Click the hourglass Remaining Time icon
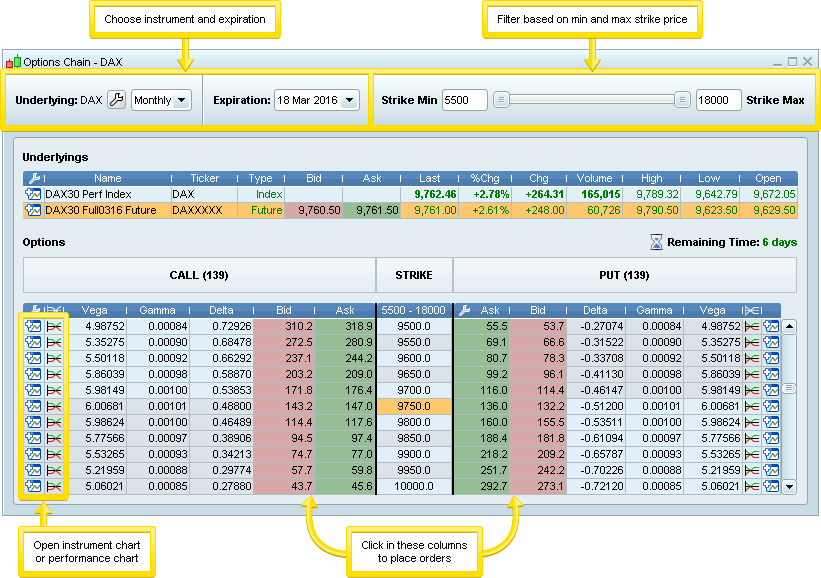821x578 pixels. pos(656,242)
